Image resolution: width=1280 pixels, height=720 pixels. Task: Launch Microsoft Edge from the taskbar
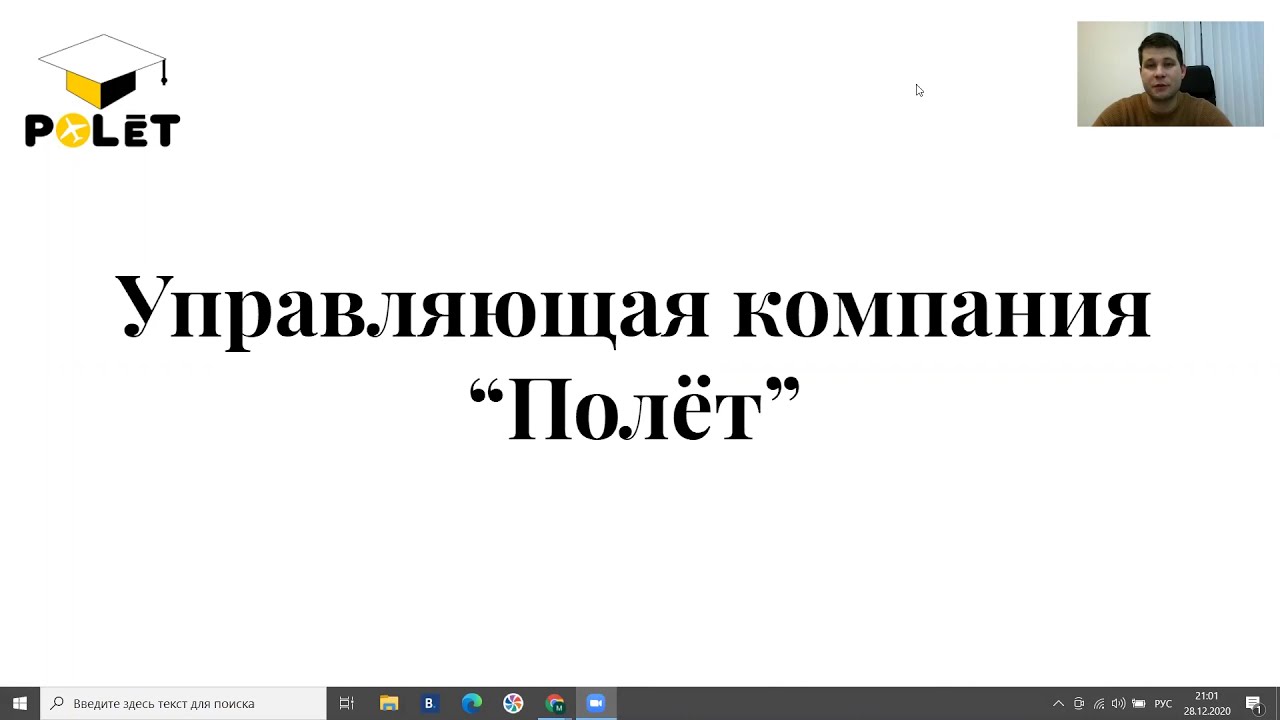(472, 703)
